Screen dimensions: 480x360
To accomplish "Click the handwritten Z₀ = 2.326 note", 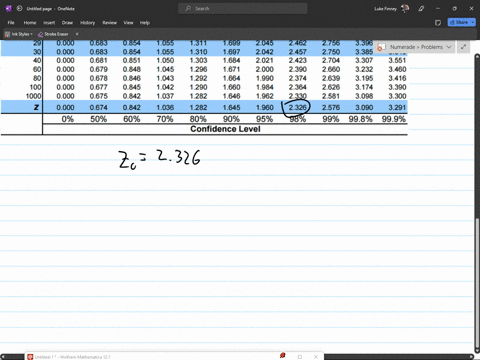I will tap(159, 159).
